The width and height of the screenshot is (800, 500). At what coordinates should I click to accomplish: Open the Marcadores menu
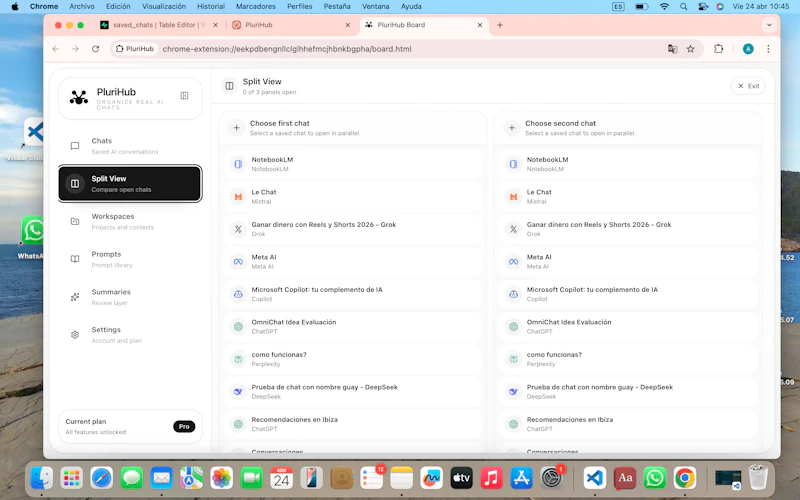[256, 6]
